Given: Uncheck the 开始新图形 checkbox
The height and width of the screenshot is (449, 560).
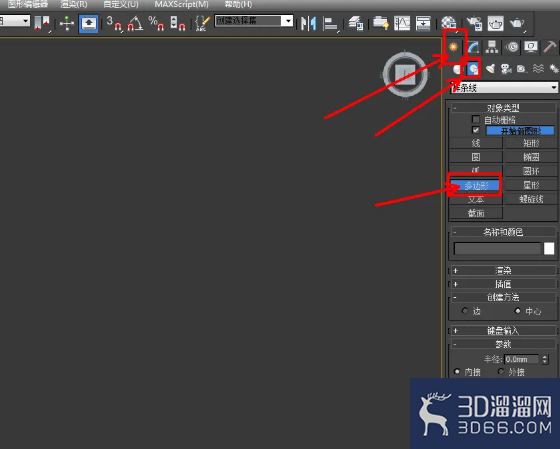Looking at the screenshot, I should 475,130.
